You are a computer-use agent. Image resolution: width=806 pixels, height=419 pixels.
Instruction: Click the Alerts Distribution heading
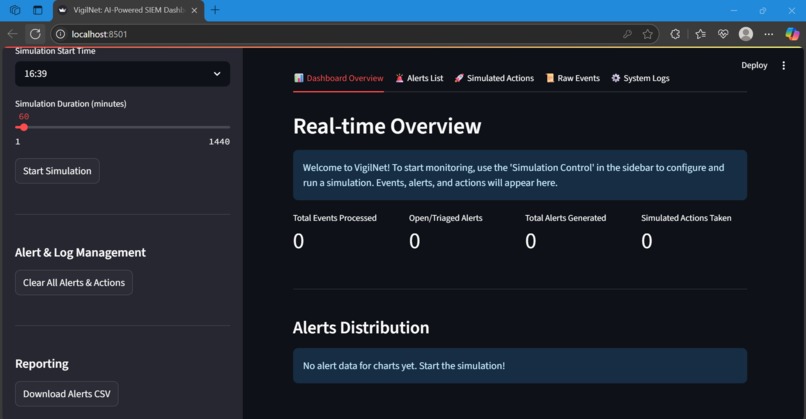[361, 327]
